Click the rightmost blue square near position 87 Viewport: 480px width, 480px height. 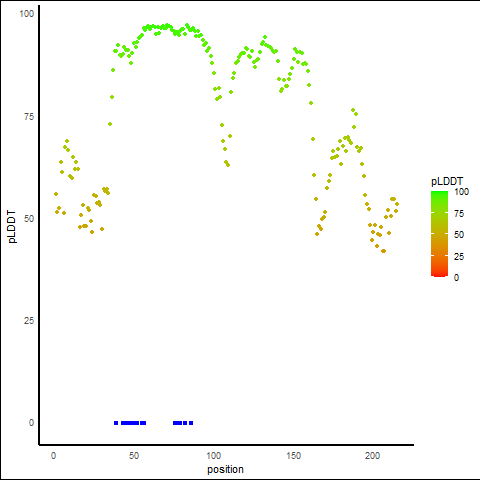pyautogui.click(x=191, y=423)
